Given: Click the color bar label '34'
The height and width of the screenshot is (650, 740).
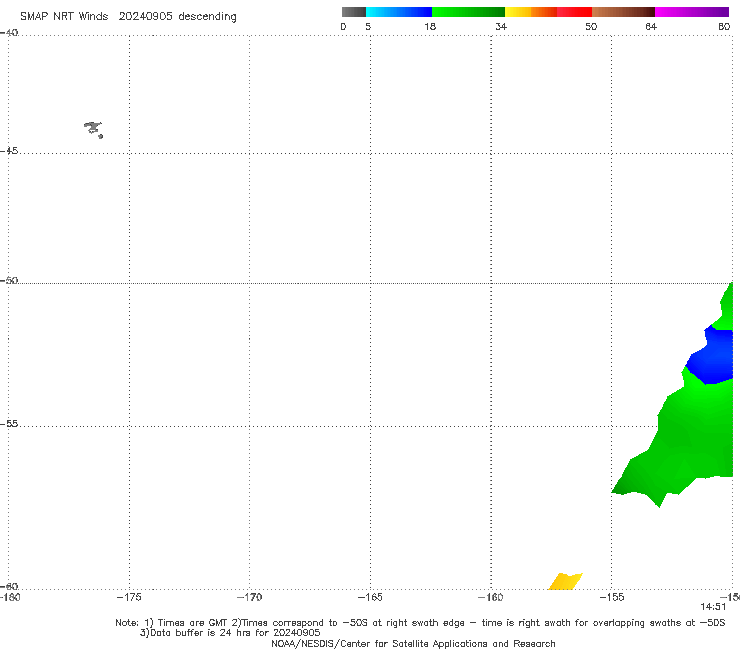Looking at the screenshot, I should (x=501, y=26).
